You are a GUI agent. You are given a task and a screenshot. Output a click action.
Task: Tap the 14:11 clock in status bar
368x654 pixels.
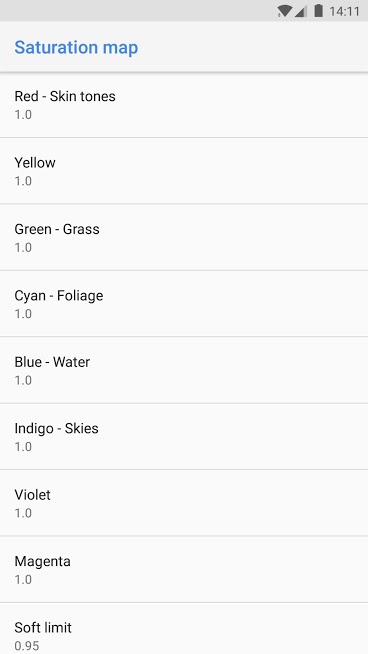(x=344, y=11)
